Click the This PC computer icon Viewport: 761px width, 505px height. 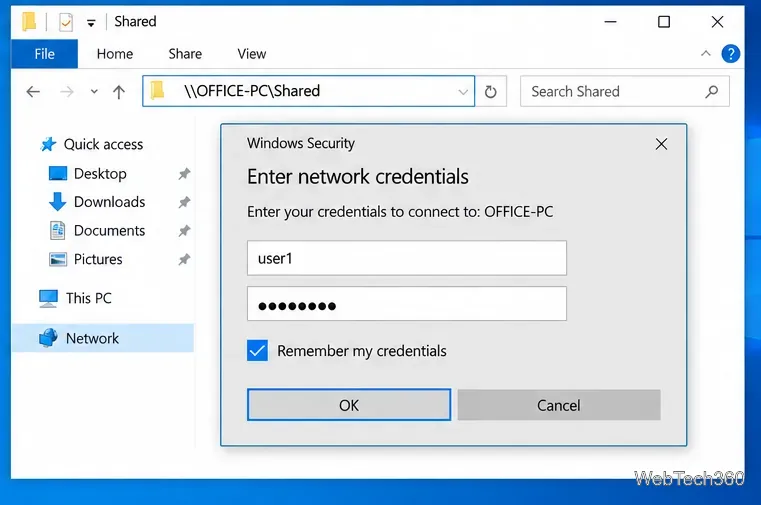coord(48,298)
